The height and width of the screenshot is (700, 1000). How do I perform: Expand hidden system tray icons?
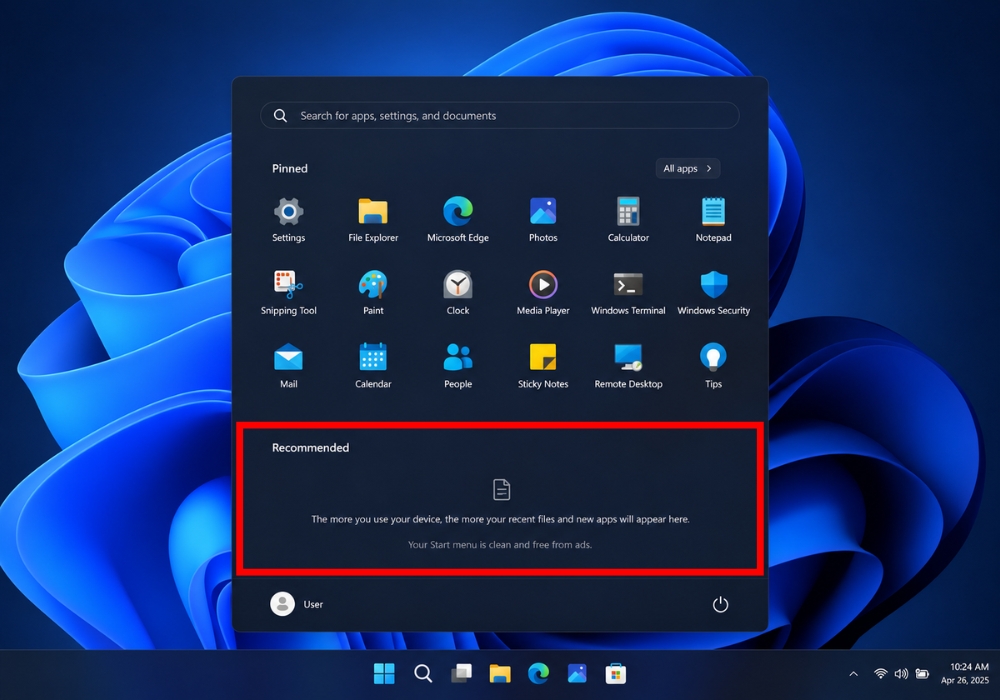(853, 674)
